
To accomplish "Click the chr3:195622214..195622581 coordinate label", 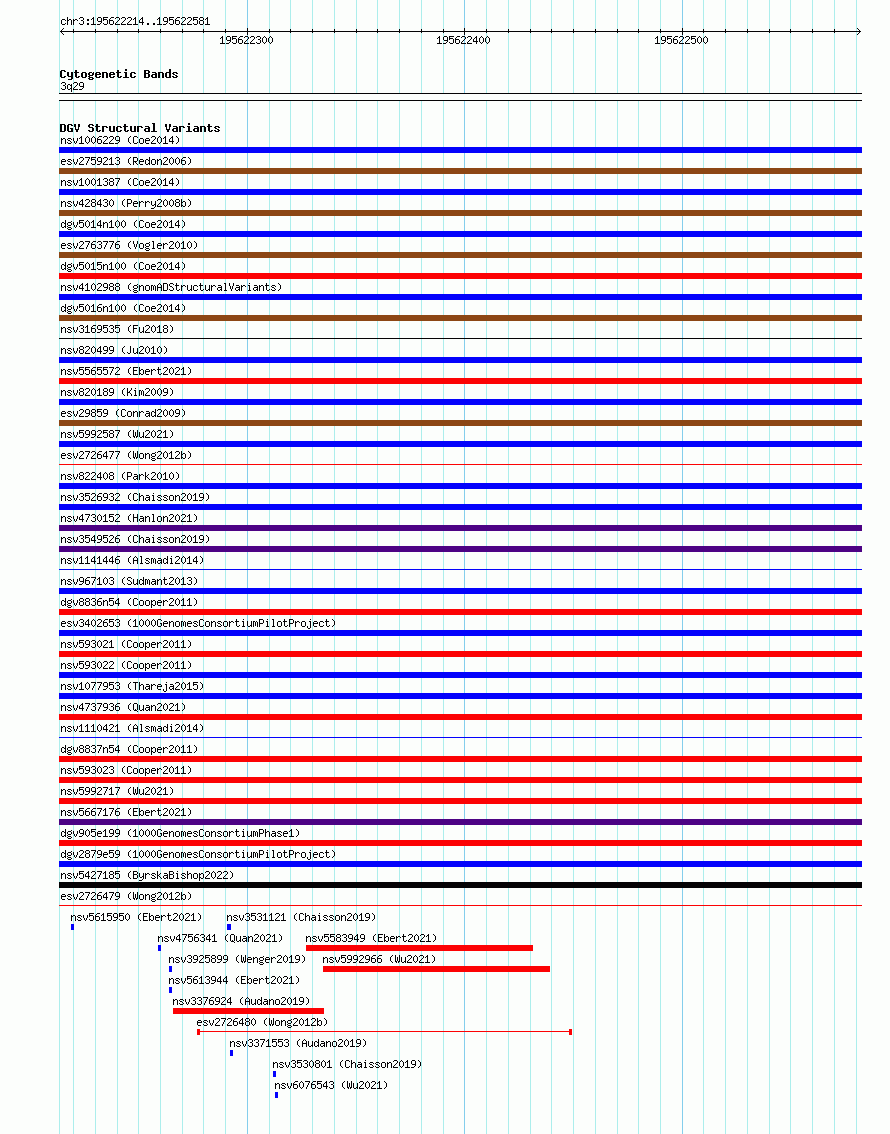I will pos(135,22).
